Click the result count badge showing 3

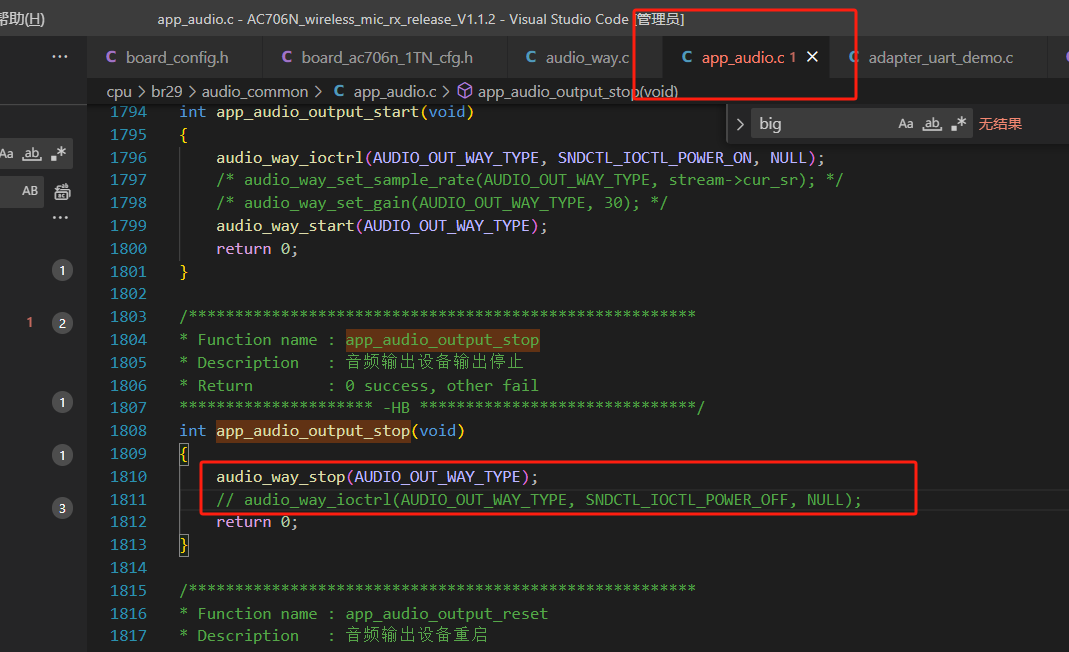coord(62,508)
